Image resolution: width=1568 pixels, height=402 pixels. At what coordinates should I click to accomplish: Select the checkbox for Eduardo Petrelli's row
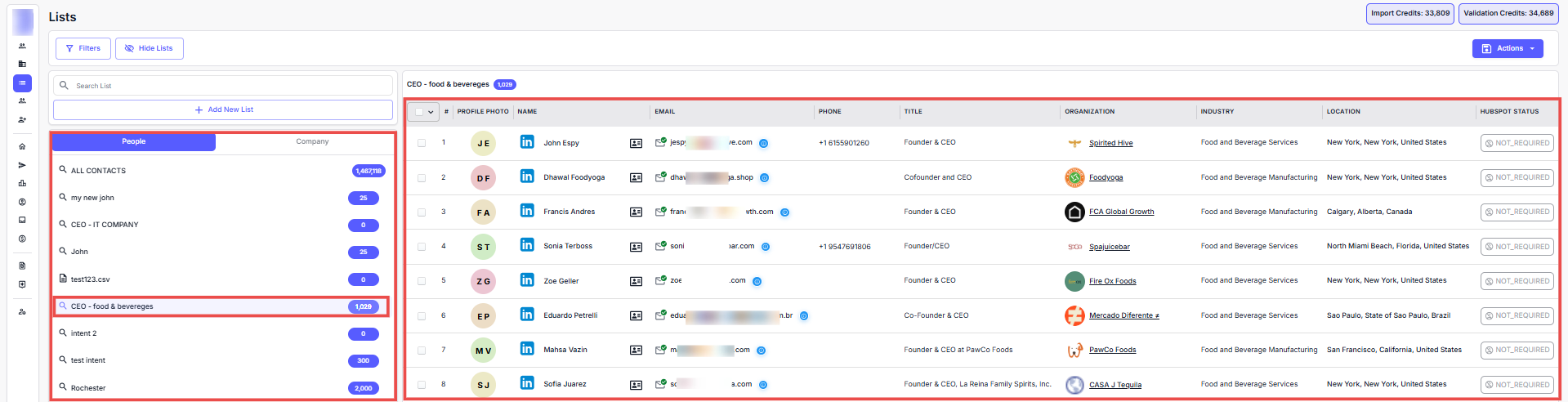[422, 315]
